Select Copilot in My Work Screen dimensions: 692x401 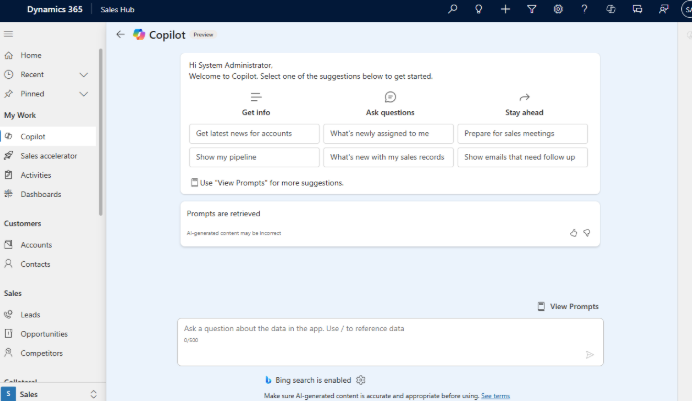pos(48,136)
